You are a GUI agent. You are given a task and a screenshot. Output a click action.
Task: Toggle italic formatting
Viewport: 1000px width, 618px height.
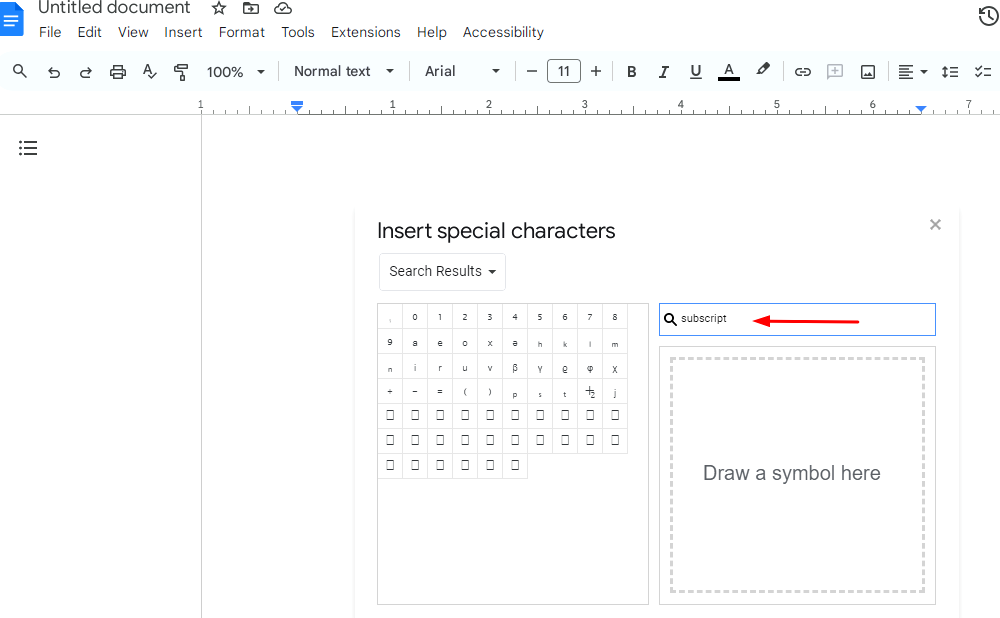[x=663, y=71]
